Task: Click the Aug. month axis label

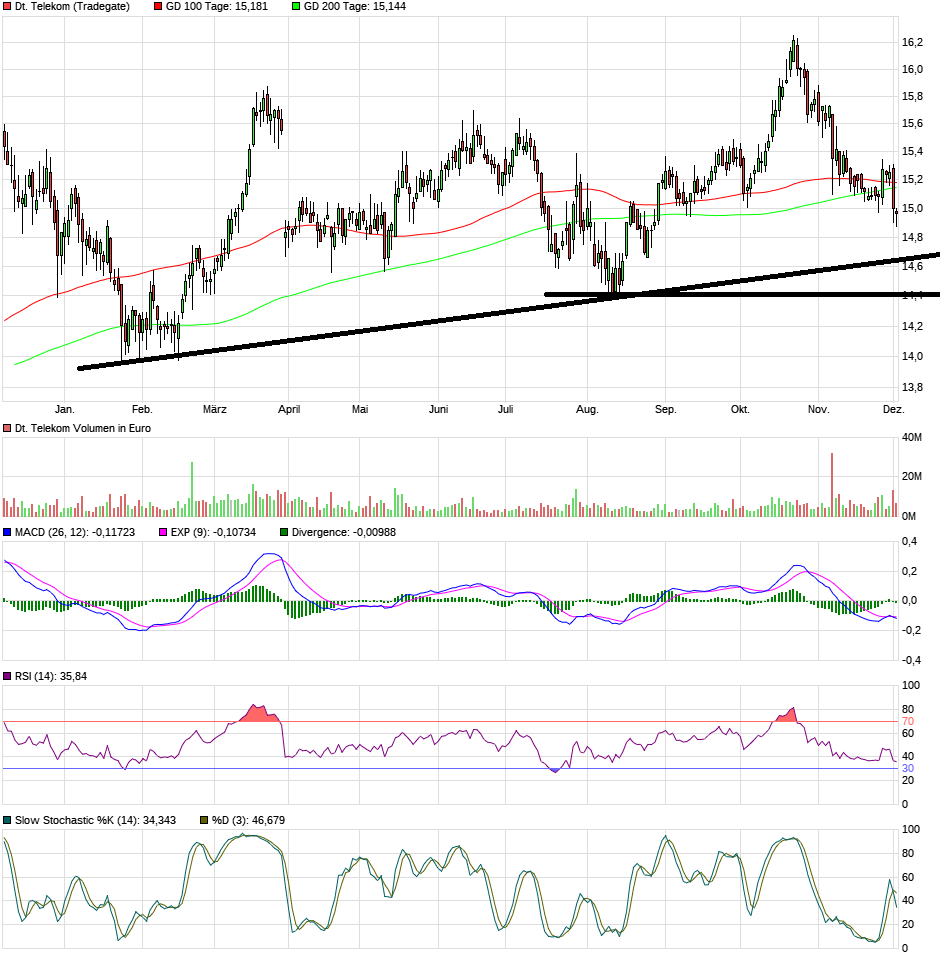Action: click(588, 409)
